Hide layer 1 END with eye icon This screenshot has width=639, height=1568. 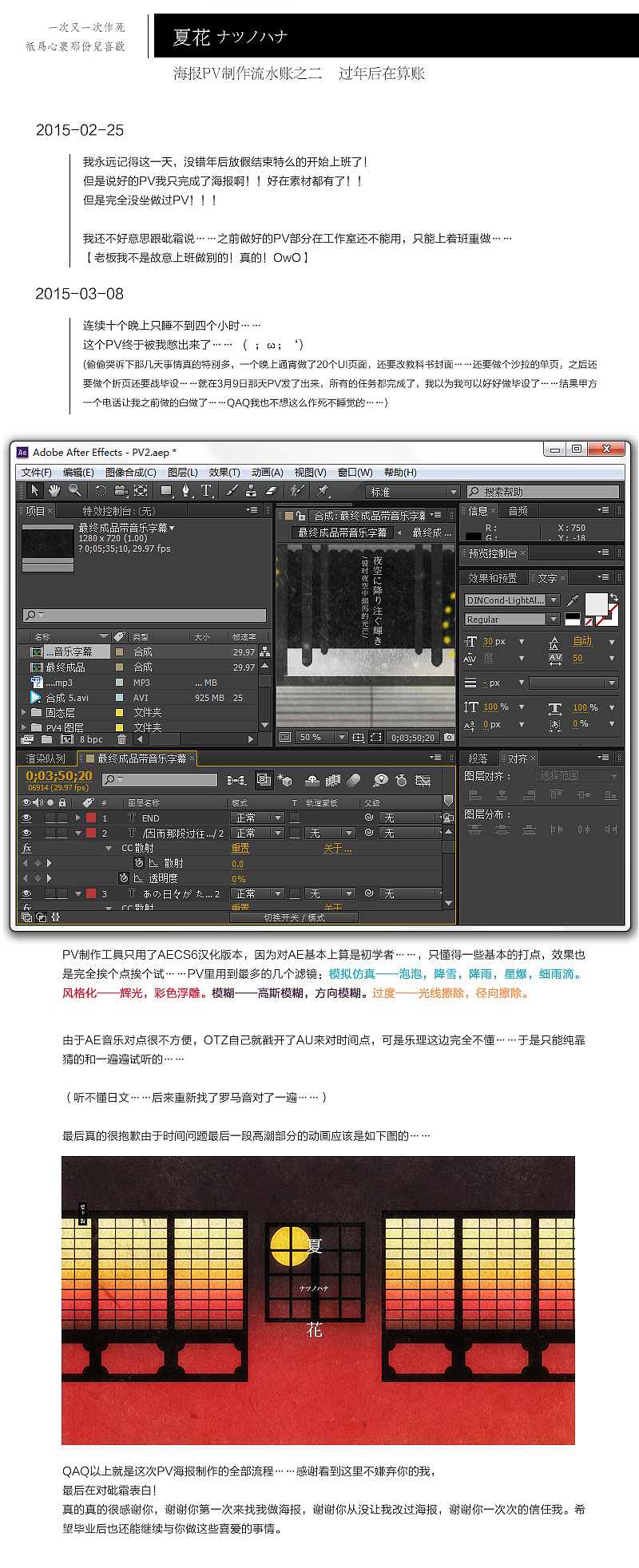click(27, 818)
